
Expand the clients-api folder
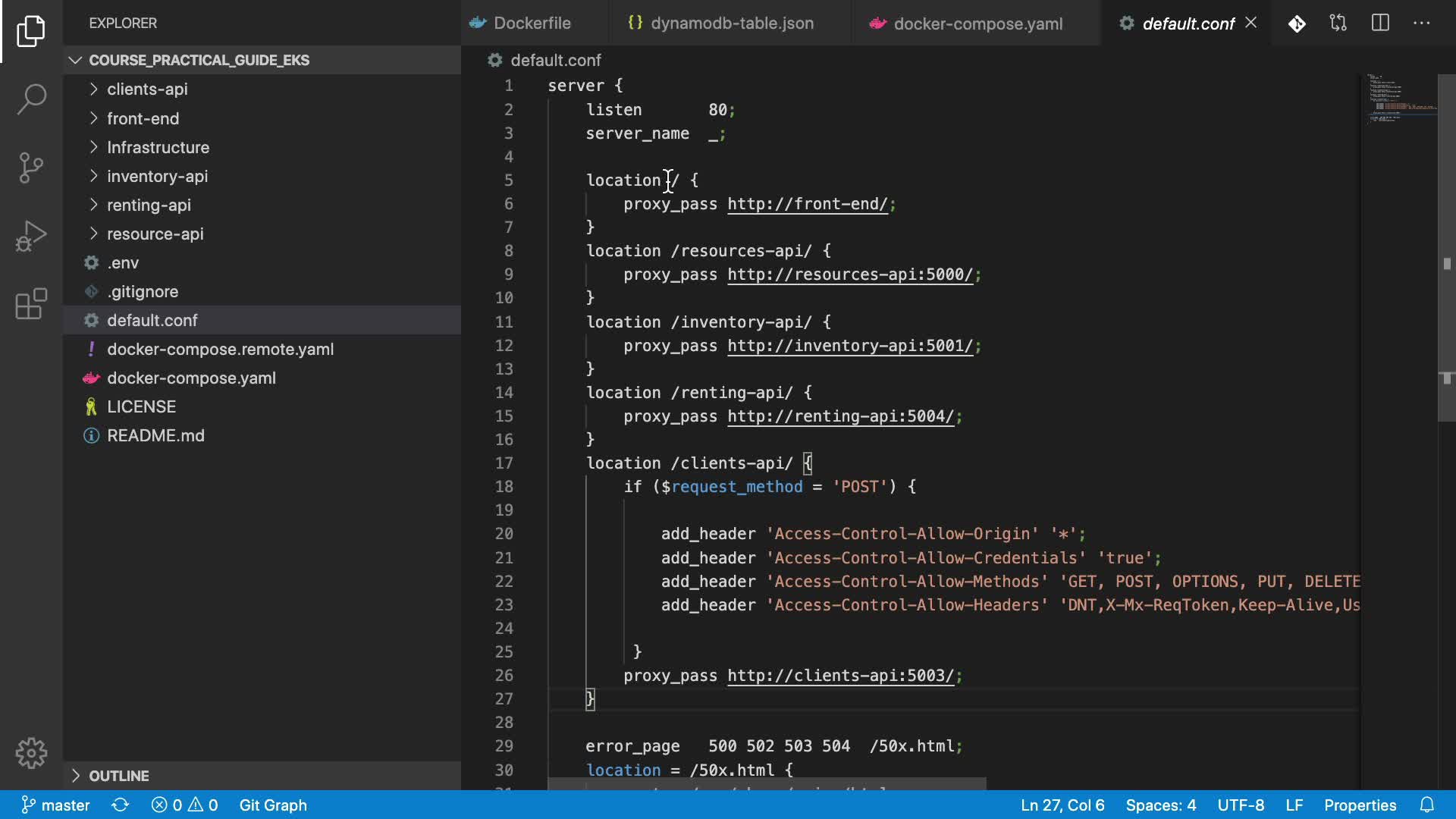point(147,89)
